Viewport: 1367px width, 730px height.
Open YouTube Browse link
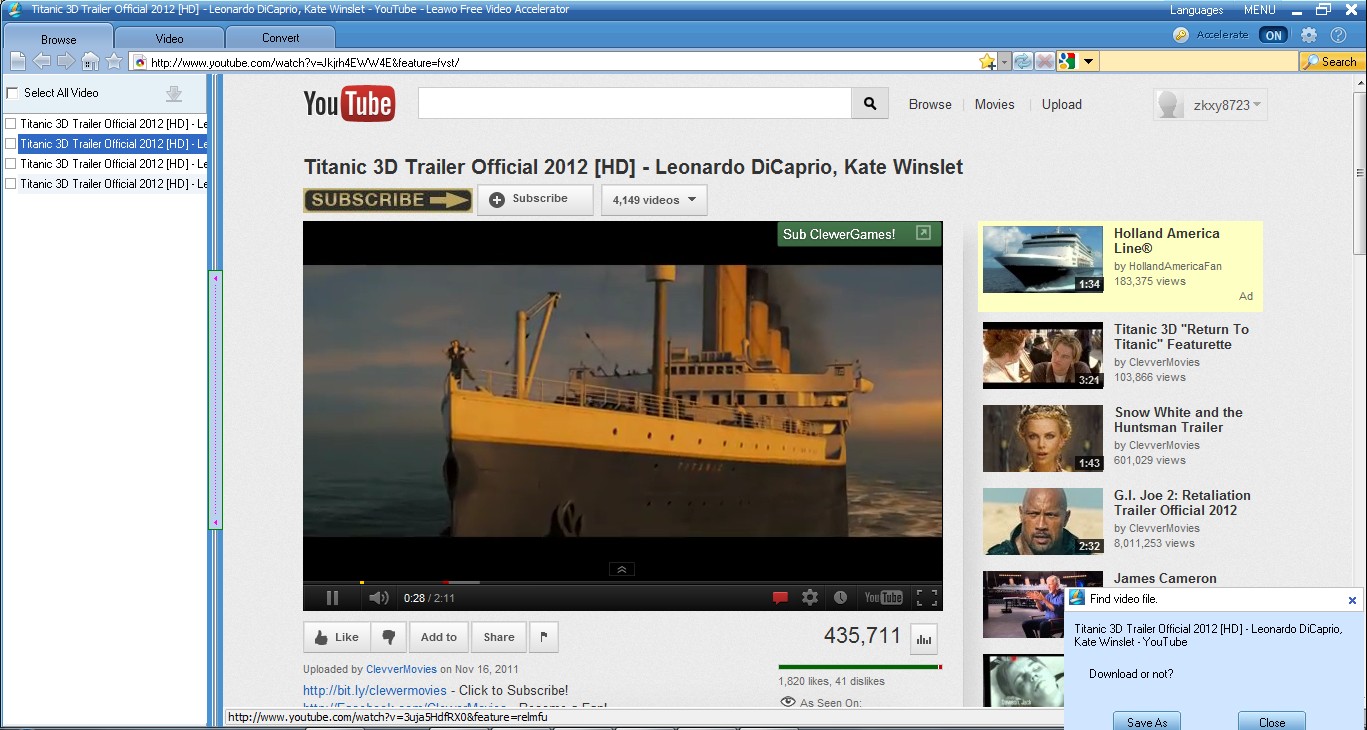tap(930, 104)
